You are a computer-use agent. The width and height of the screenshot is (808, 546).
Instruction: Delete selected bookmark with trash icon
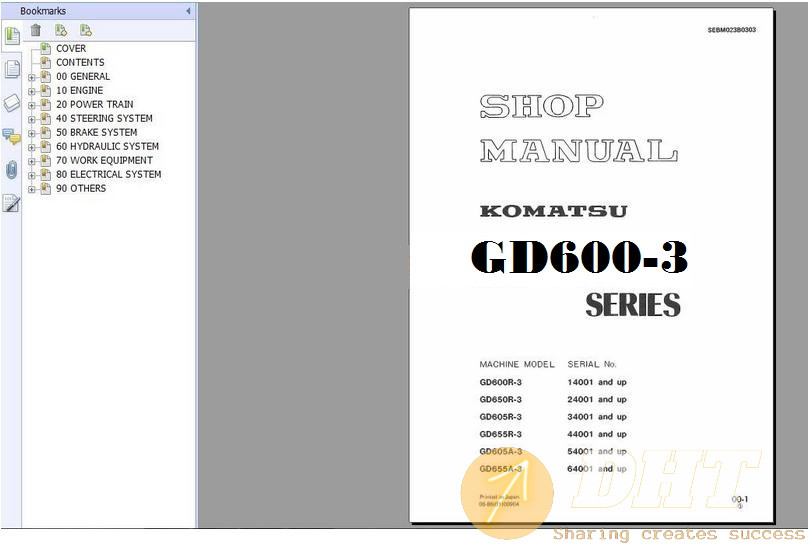click(x=36, y=30)
